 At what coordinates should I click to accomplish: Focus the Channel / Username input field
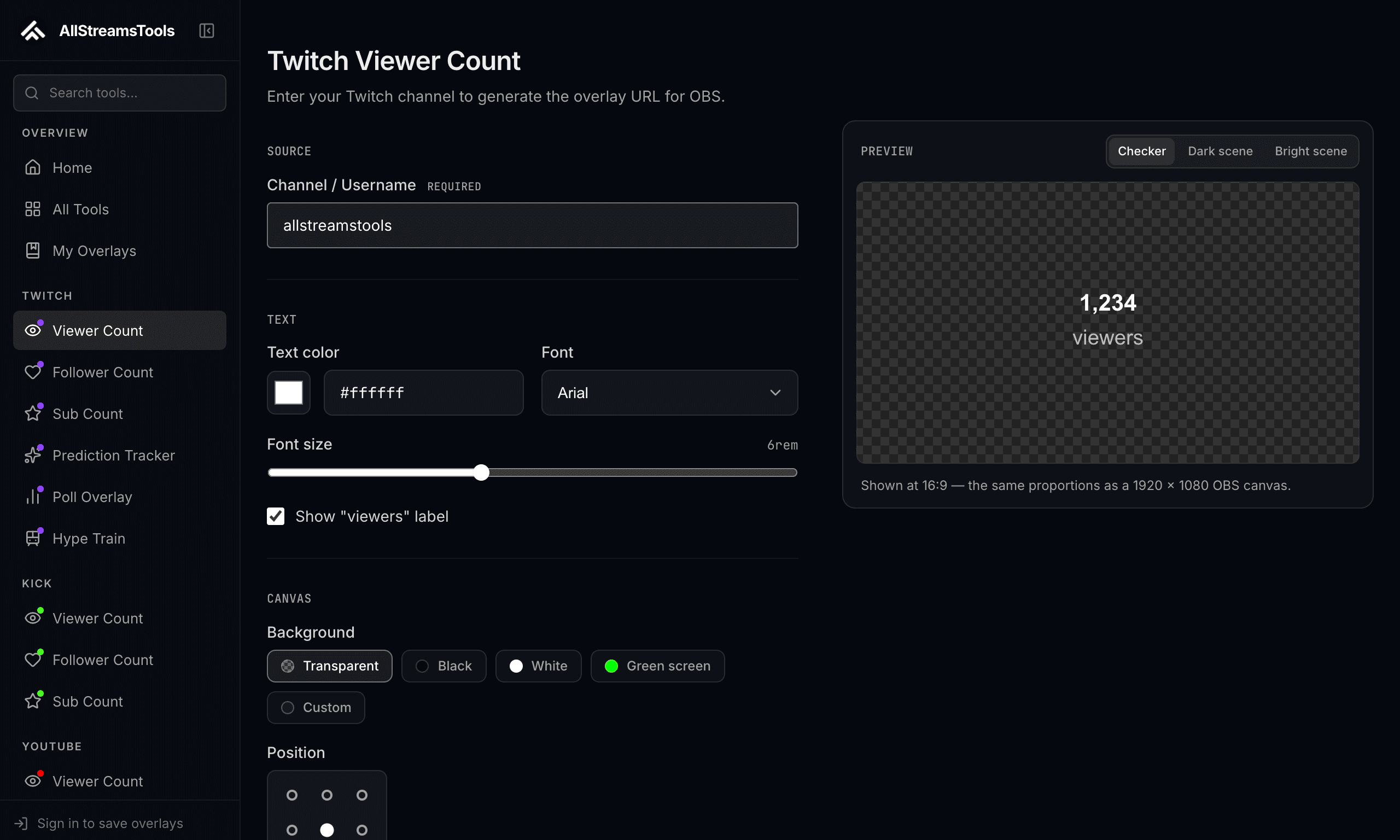[x=533, y=225]
